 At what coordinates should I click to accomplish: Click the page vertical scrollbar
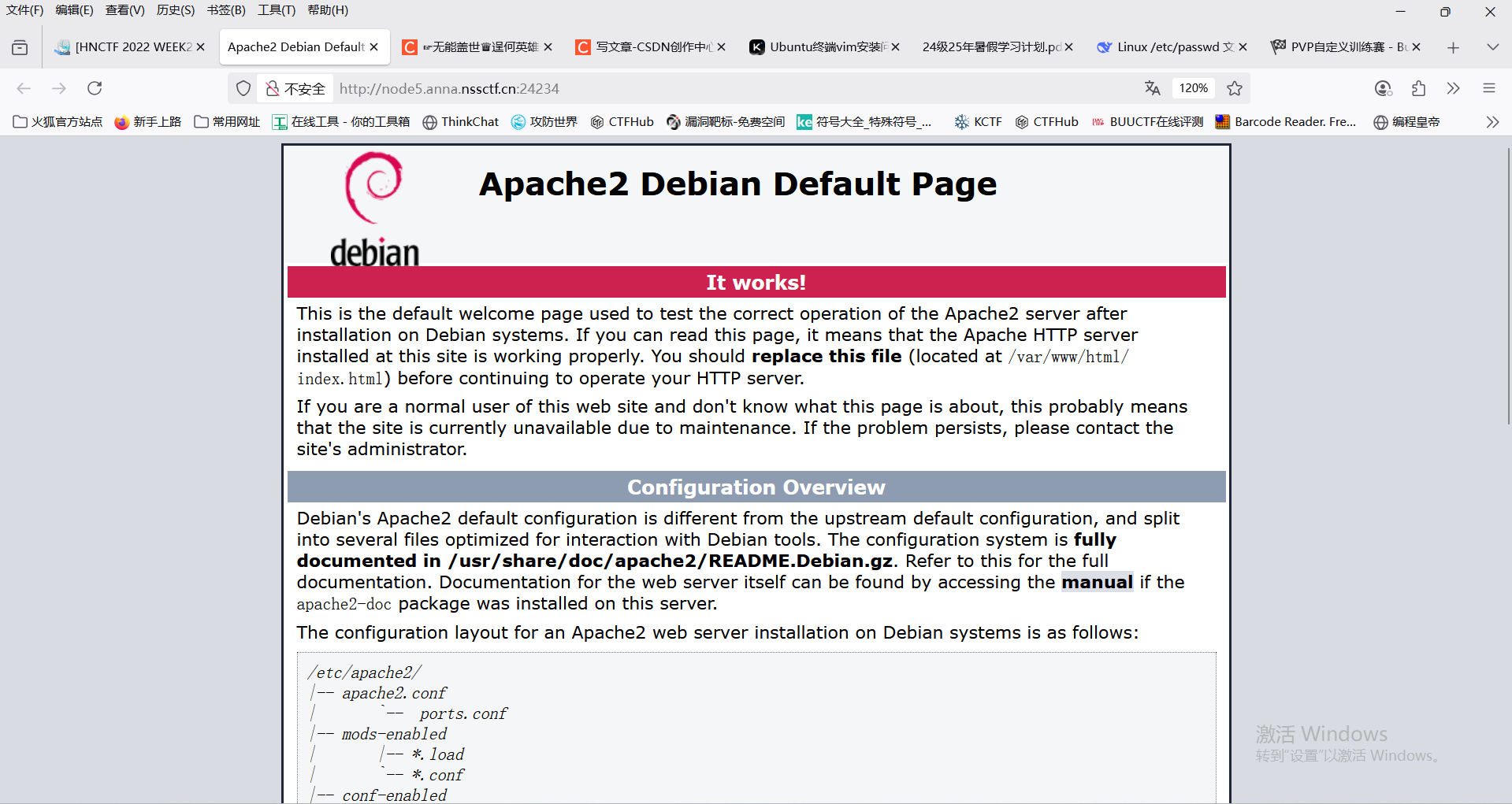tap(1507, 287)
